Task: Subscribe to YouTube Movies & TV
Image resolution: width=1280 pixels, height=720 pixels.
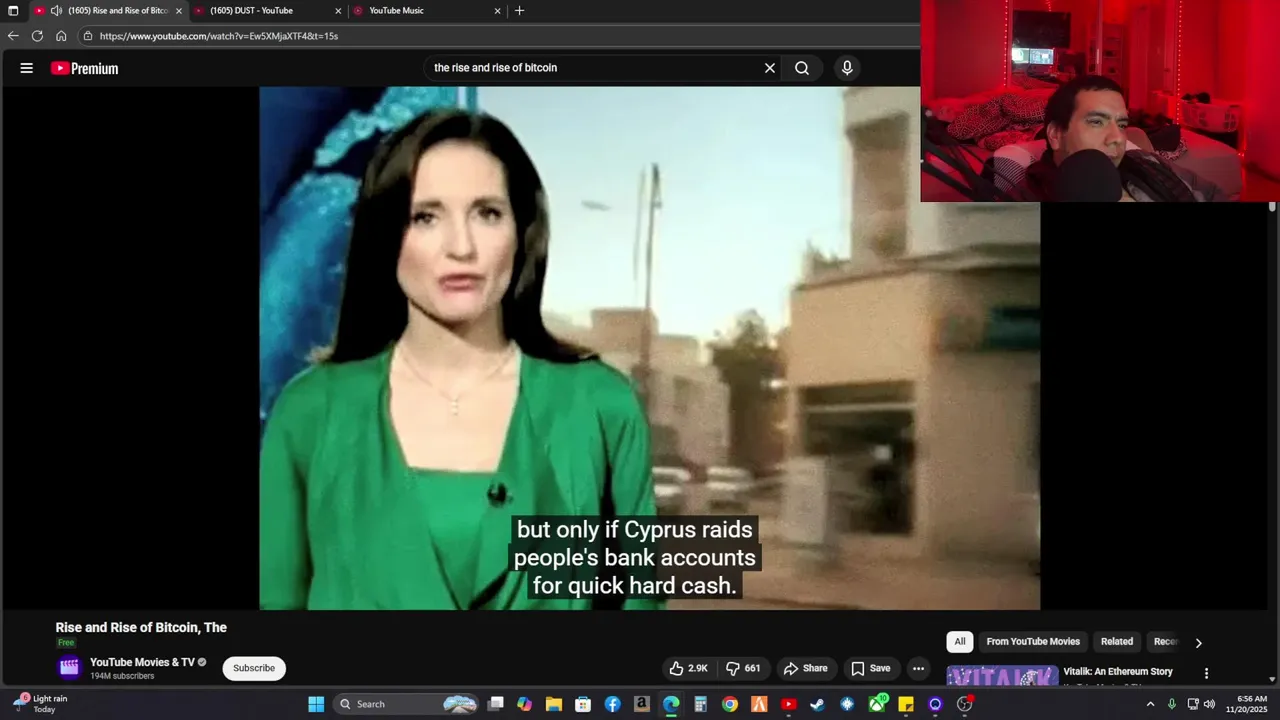Action: [x=254, y=668]
